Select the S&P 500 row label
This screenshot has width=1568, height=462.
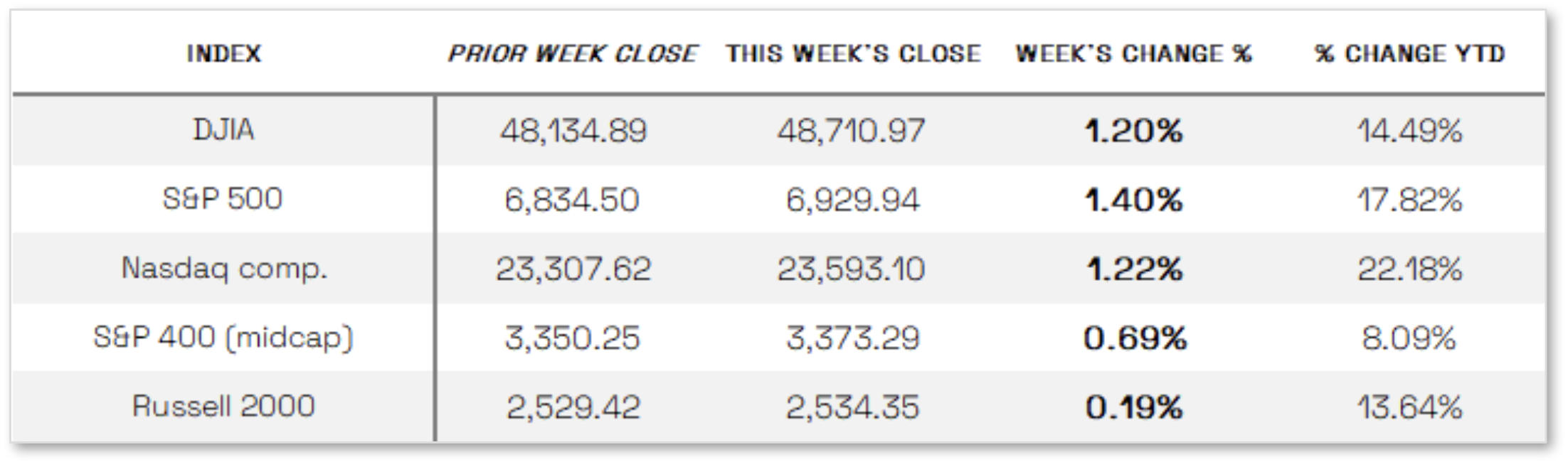click(x=223, y=199)
